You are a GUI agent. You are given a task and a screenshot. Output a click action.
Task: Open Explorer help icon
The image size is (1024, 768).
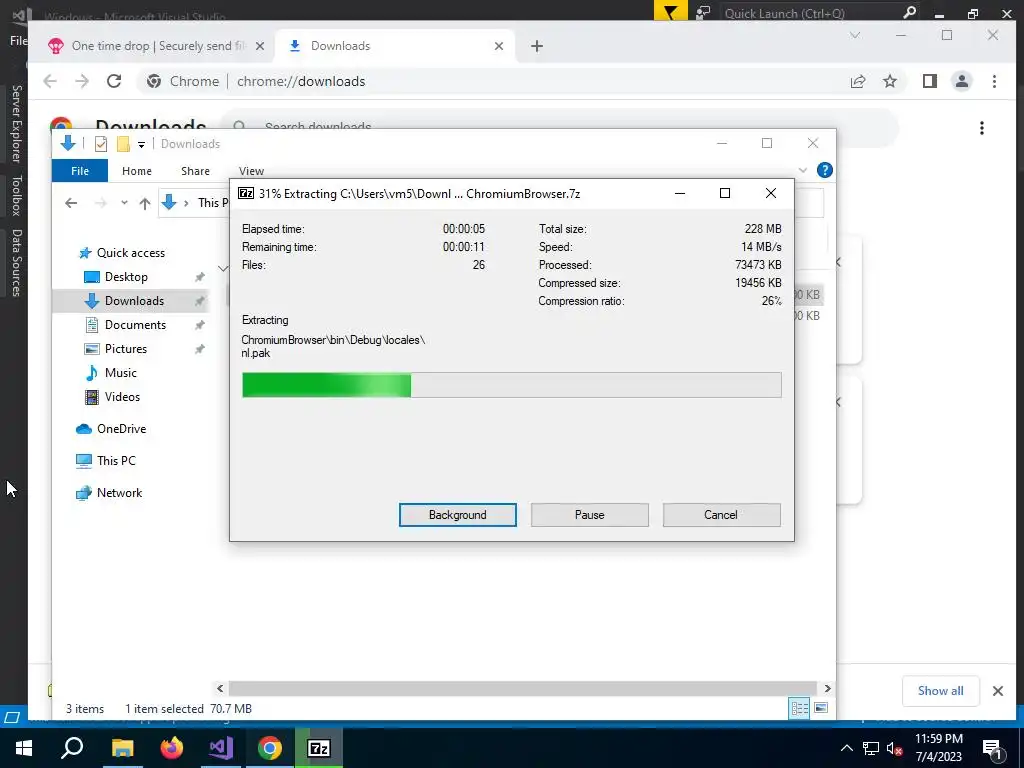(825, 170)
